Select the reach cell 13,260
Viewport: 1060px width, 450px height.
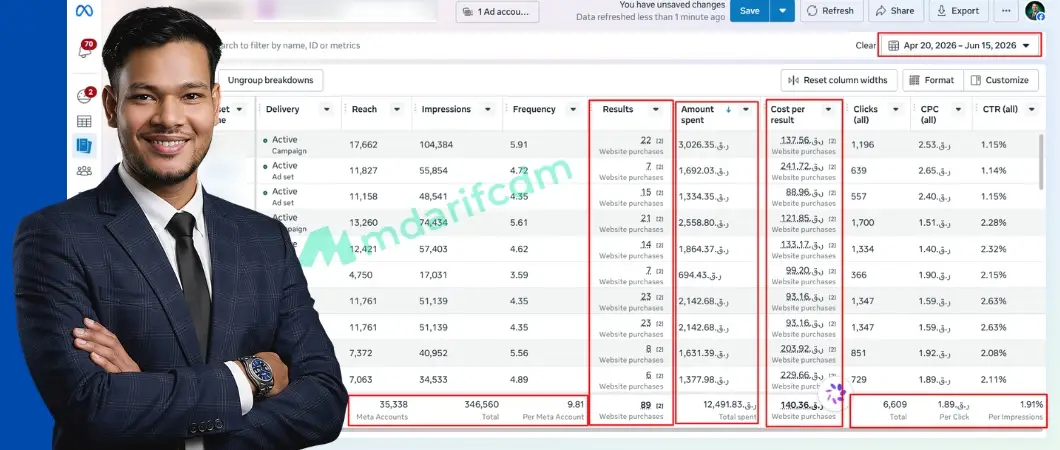(x=364, y=222)
